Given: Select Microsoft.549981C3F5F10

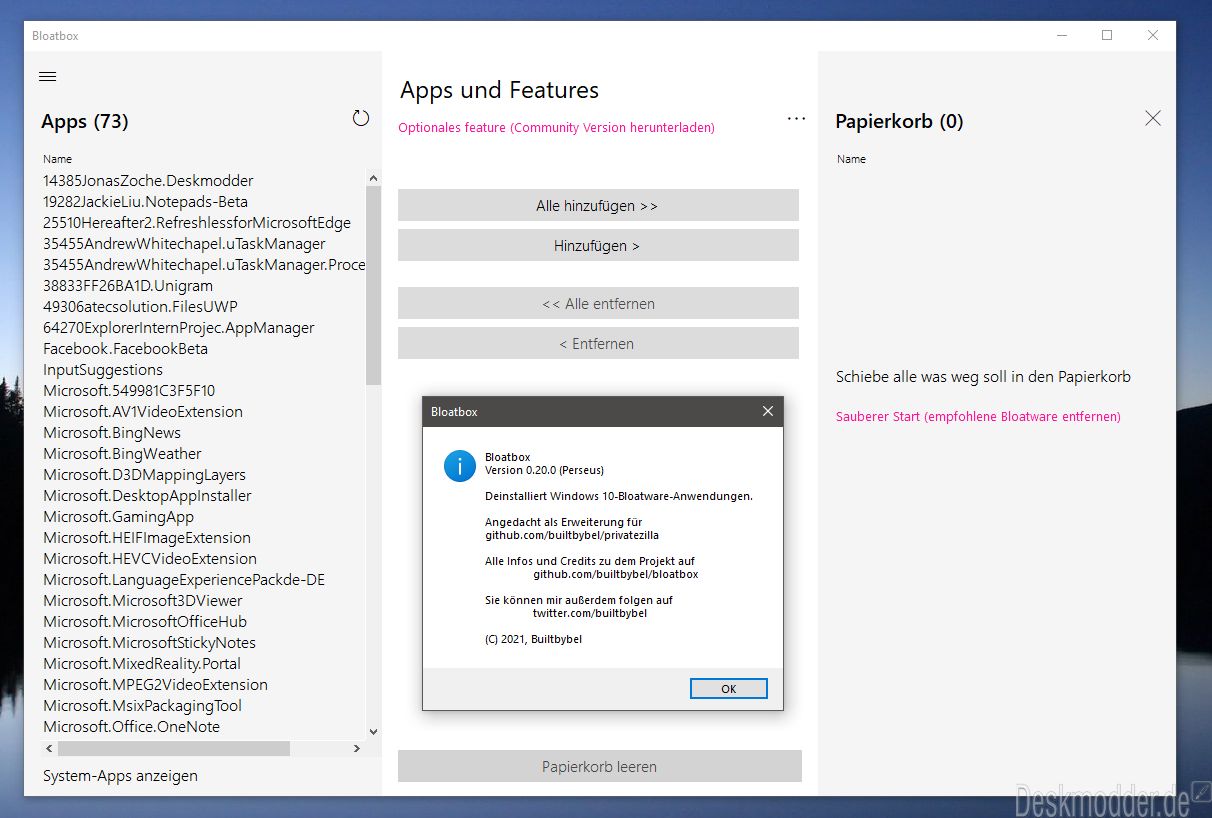Looking at the screenshot, I should tap(129, 391).
